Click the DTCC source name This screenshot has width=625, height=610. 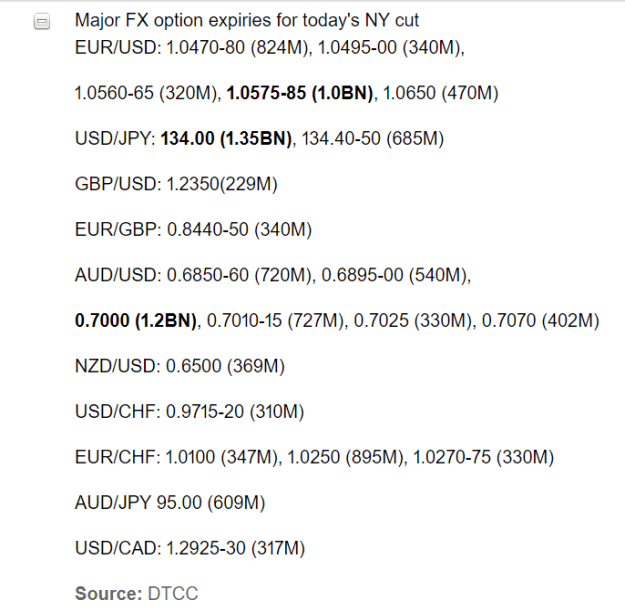[173, 593]
